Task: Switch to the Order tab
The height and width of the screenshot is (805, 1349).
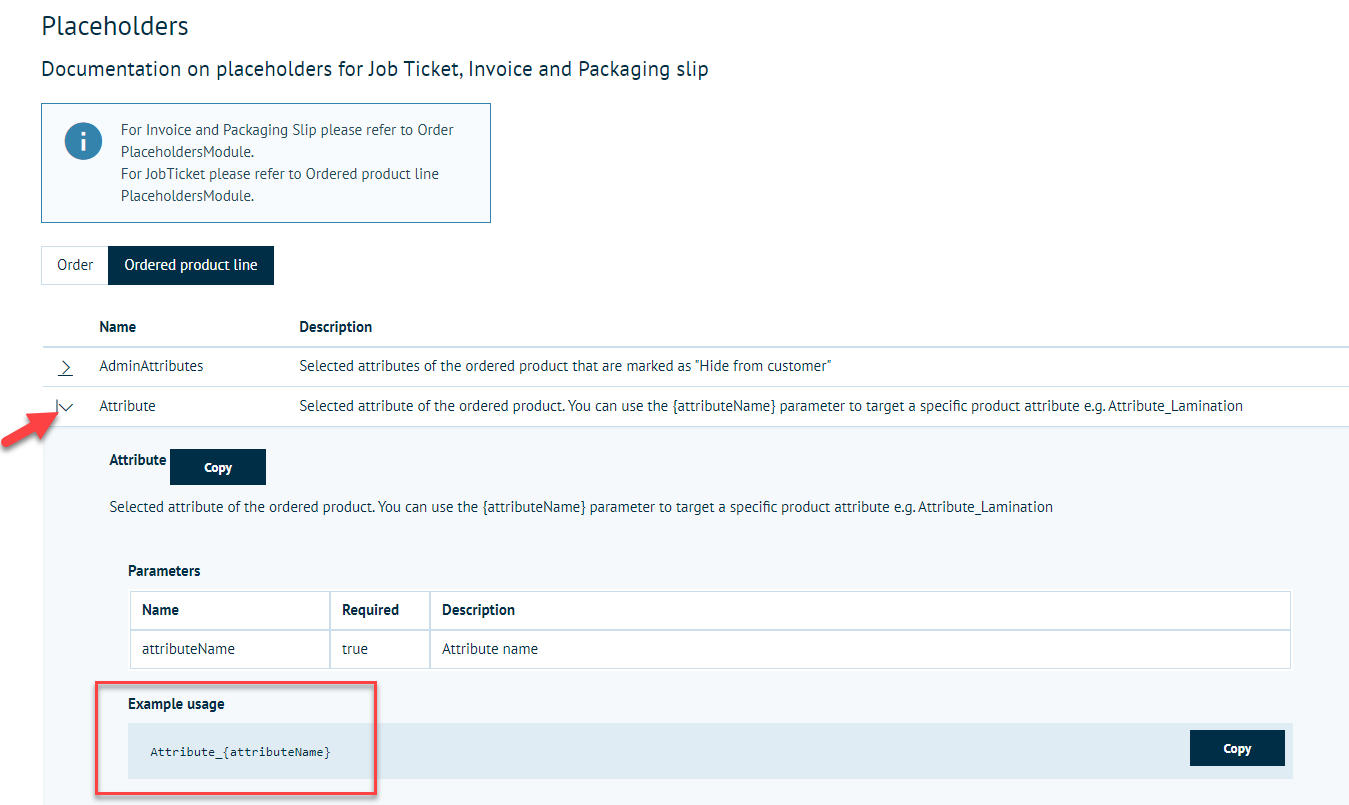Action: coord(75,265)
